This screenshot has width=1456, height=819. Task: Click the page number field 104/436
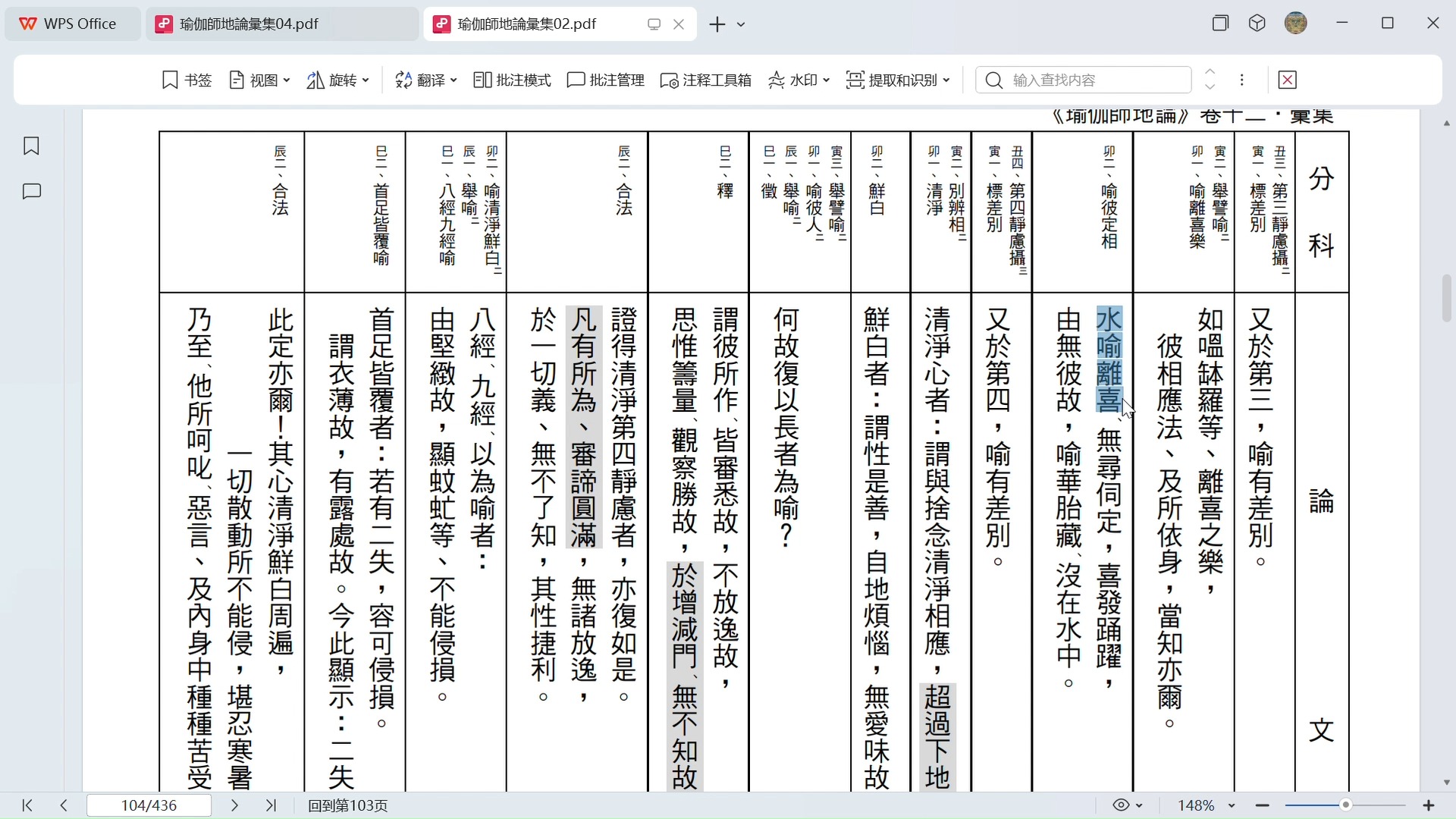coord(149,805)
